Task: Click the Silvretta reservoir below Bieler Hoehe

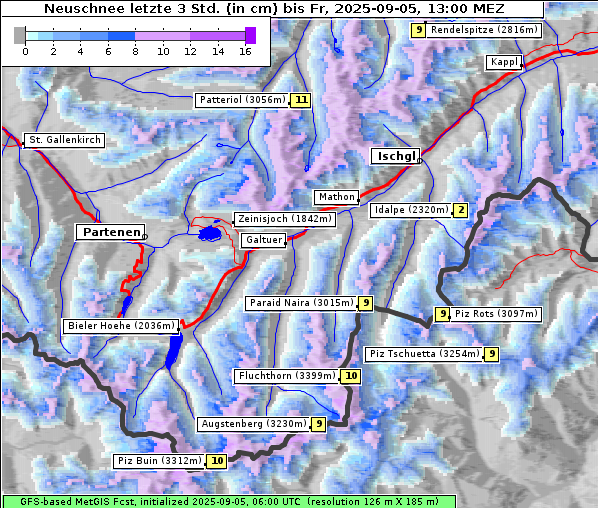Action: [174, 351]
